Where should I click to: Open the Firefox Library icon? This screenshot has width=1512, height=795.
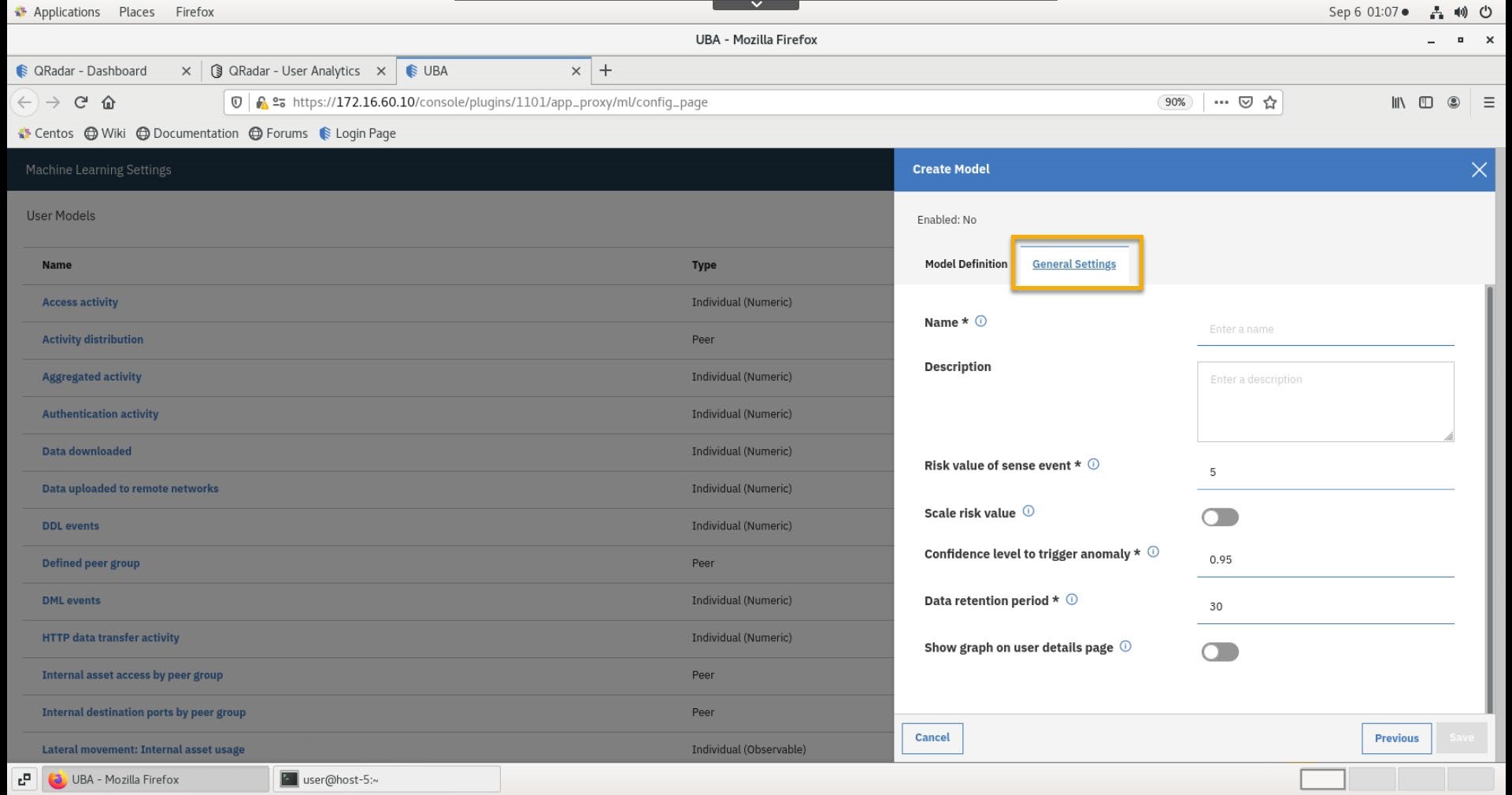1398,102
